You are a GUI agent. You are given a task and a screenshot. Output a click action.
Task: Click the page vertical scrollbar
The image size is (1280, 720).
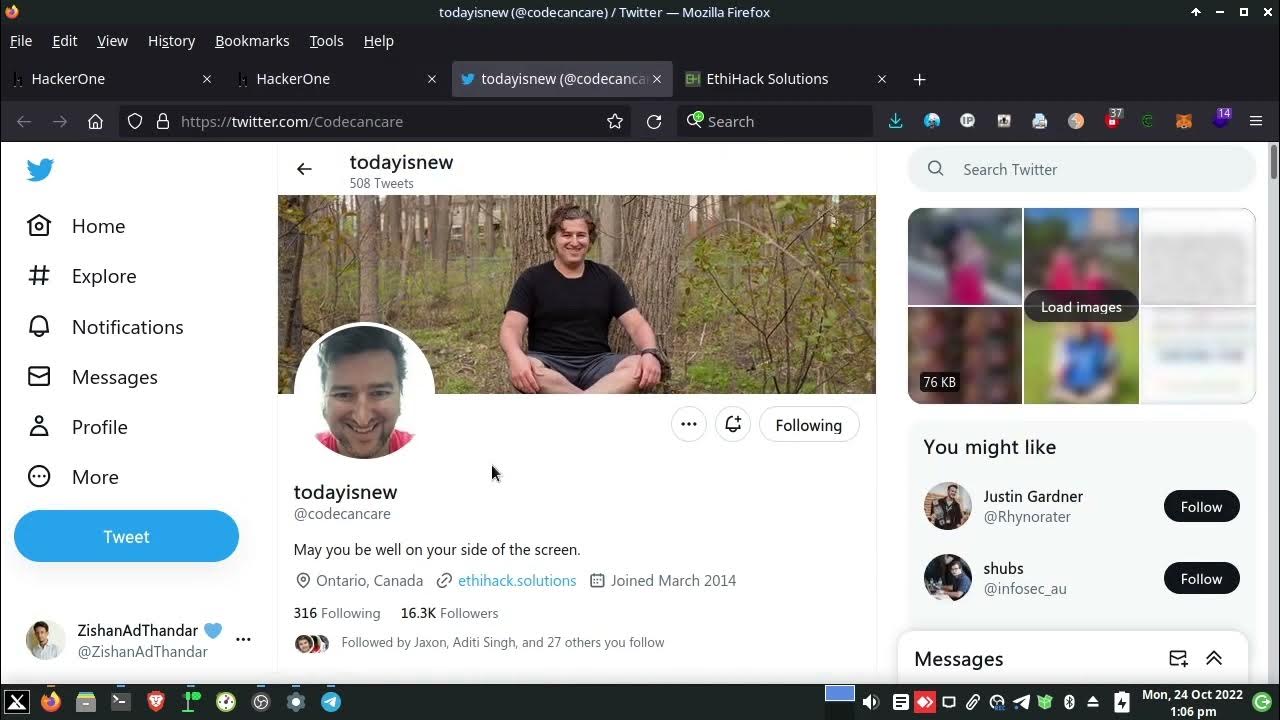tap(1273, 162)
